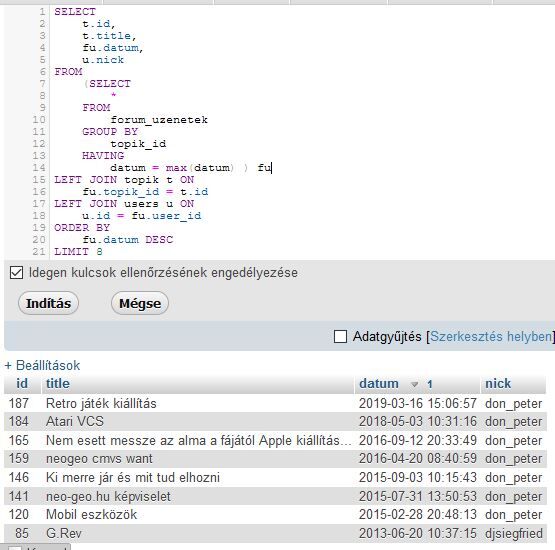Click the id cell 165
The width and height of the screenshot is (555, 550).
point(19,441)
